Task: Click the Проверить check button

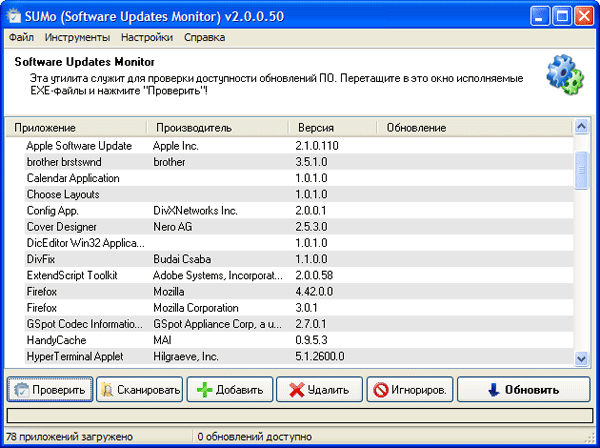Action: coord(50,390)
